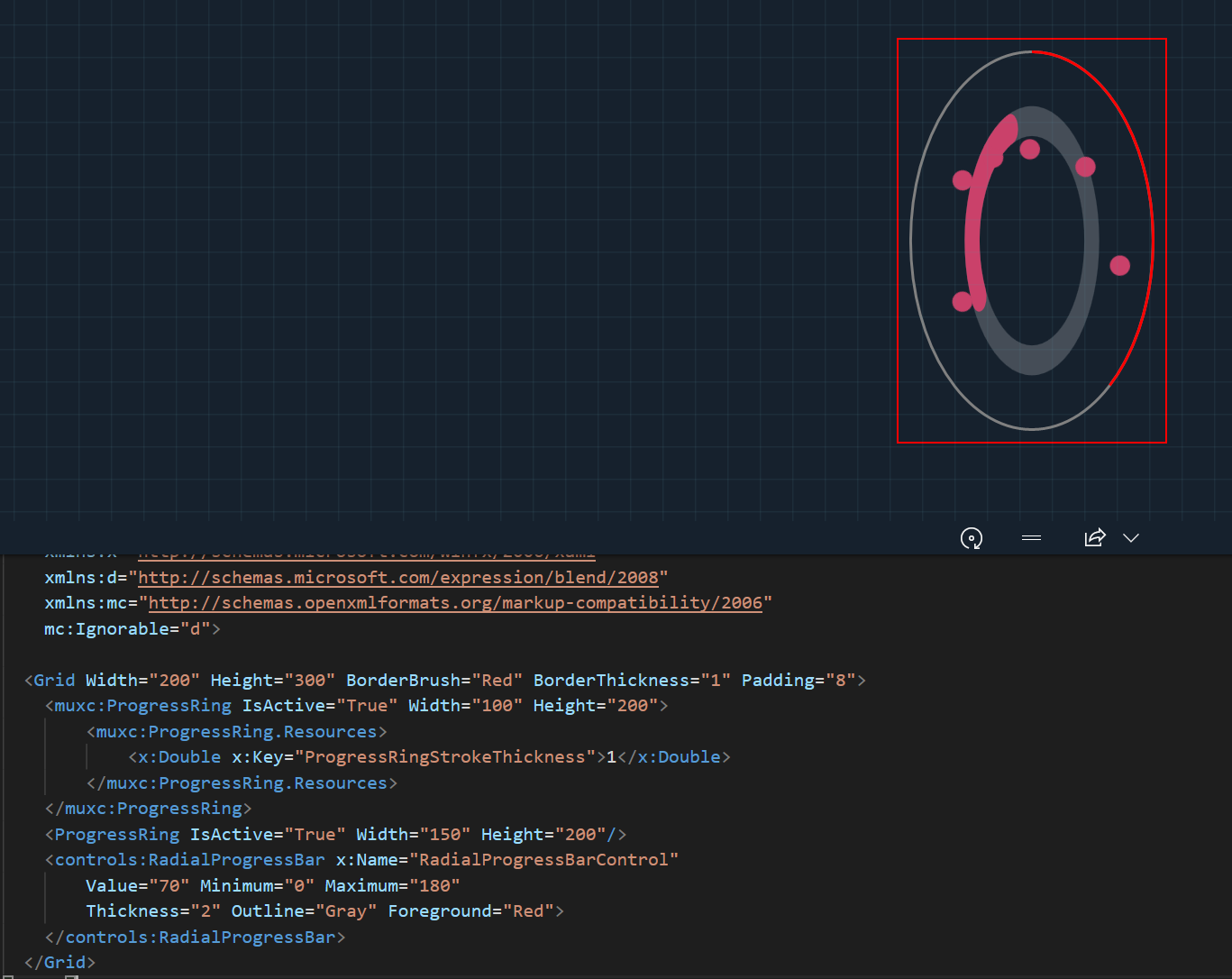Open the markup-compatibility/2006 namespace link
The image size is (1232, 979).
click(x=455, y=603)
